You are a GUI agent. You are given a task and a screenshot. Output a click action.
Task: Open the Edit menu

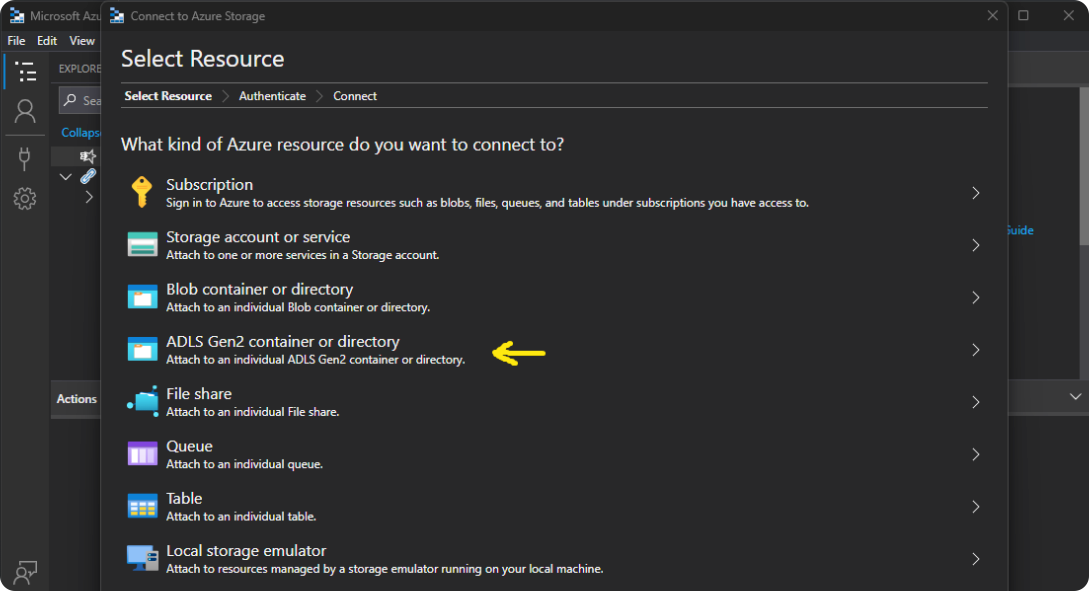click(x=47, y=41)
